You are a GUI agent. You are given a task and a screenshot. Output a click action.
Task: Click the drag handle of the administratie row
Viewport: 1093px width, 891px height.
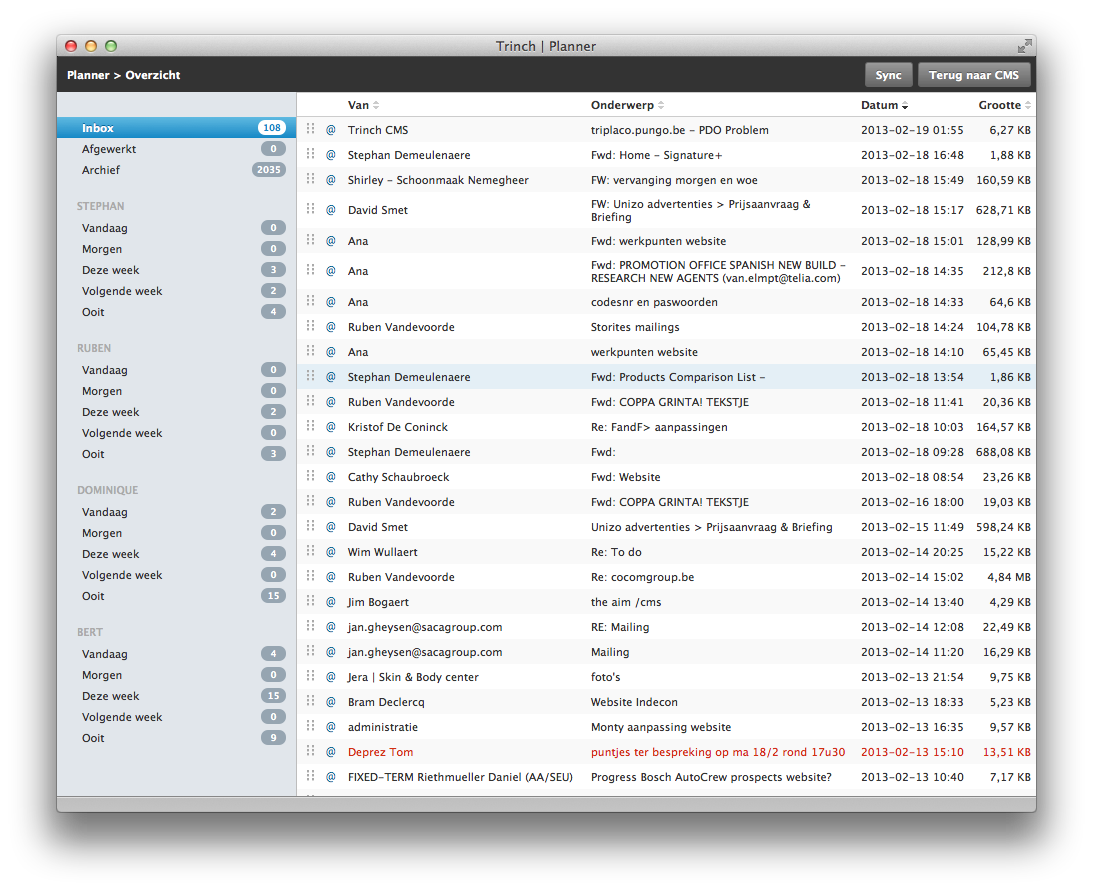tap(311, 726)
